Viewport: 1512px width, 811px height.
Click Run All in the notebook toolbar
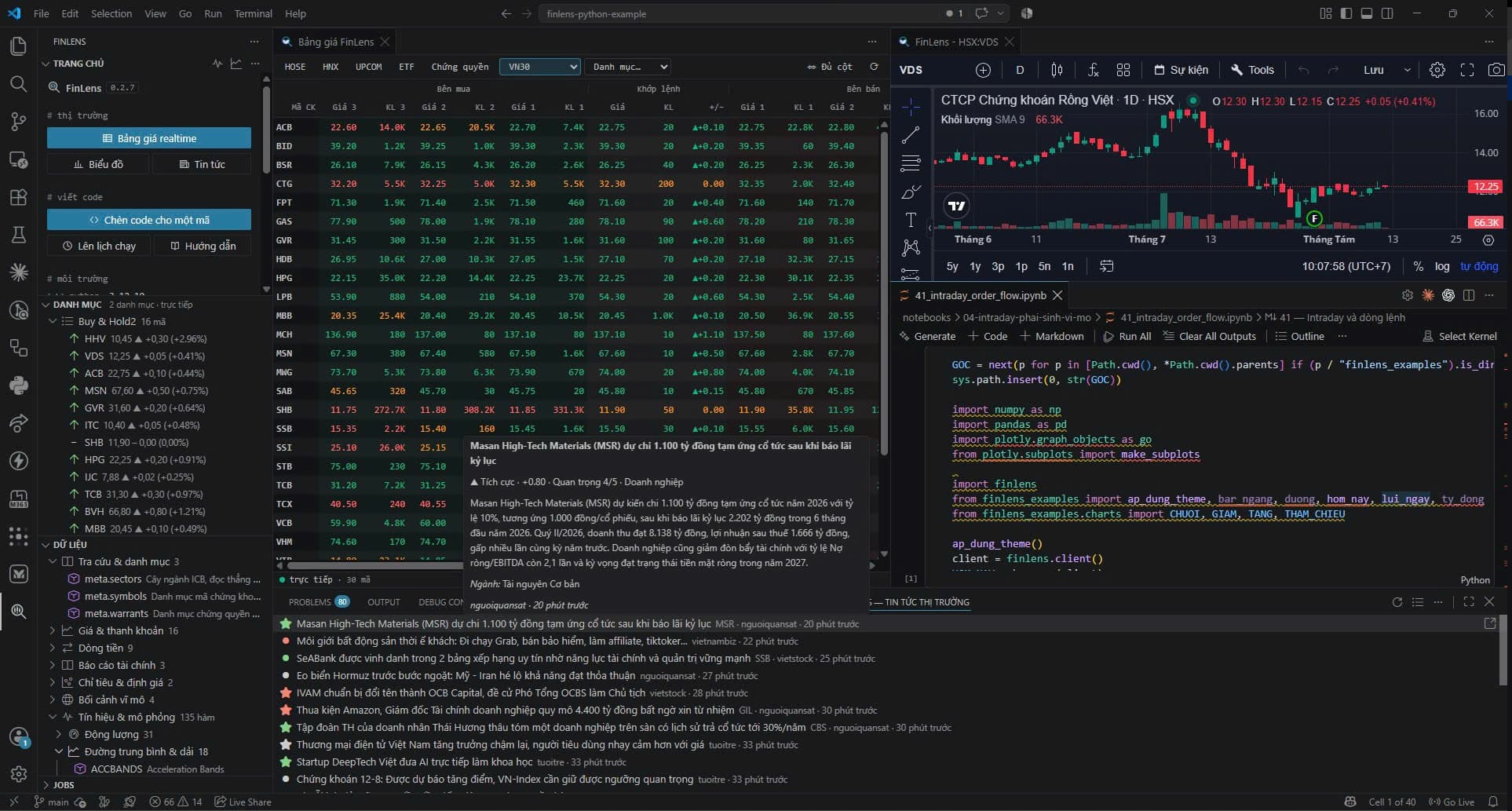[x=1127, y=336]
